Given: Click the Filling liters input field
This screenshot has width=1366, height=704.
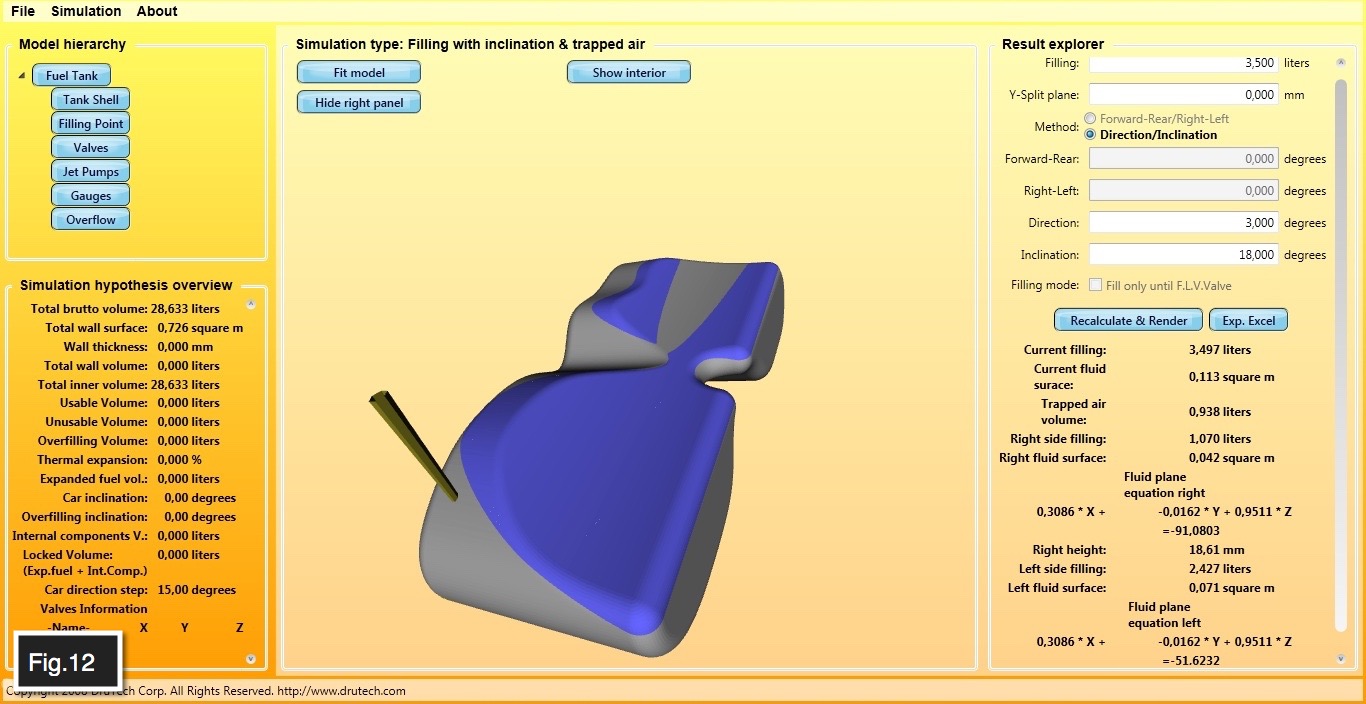Looking at the screenshot, I should pyautogui.click(x=1183, y=63).
